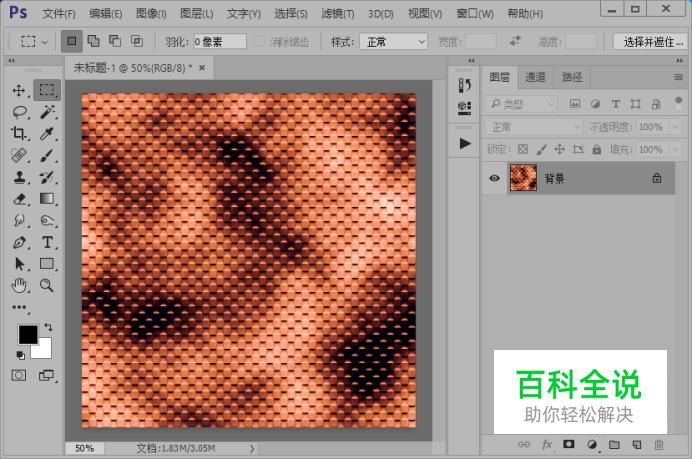Choose Add to Selection mode

click(x=94, y=41)
